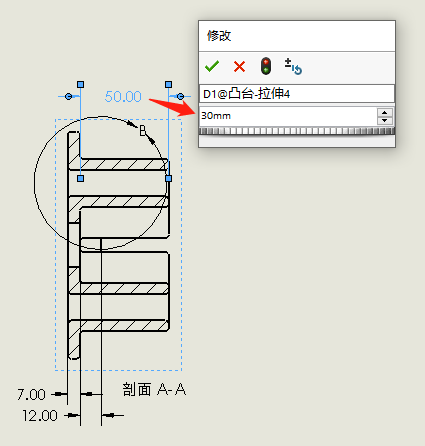Click the thumbwheel slider under the value field
425x446 pixels.
(x=297, y=131)
